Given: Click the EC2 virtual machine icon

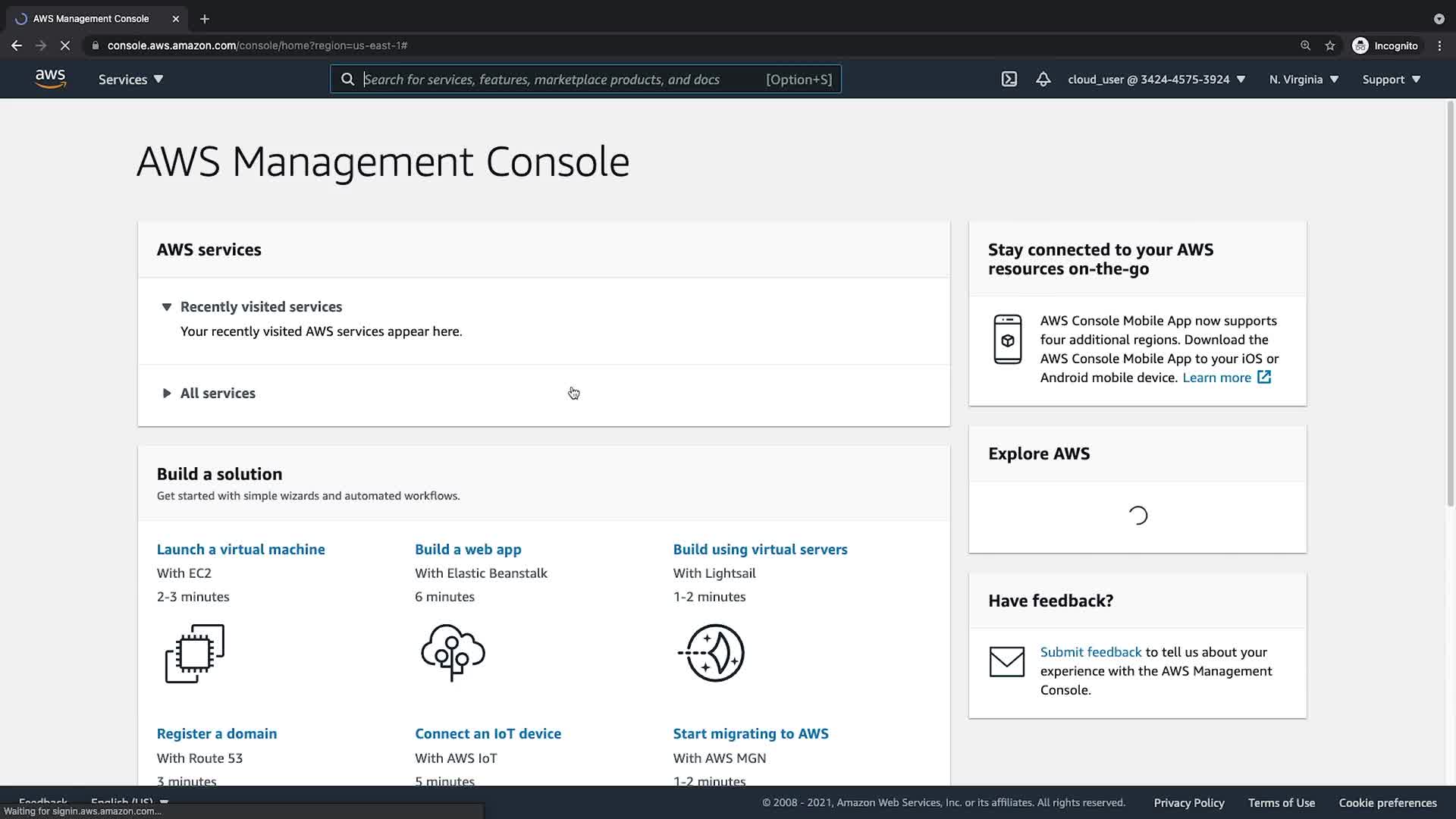Looking at the screenshot, I should [x=195, y=653].
